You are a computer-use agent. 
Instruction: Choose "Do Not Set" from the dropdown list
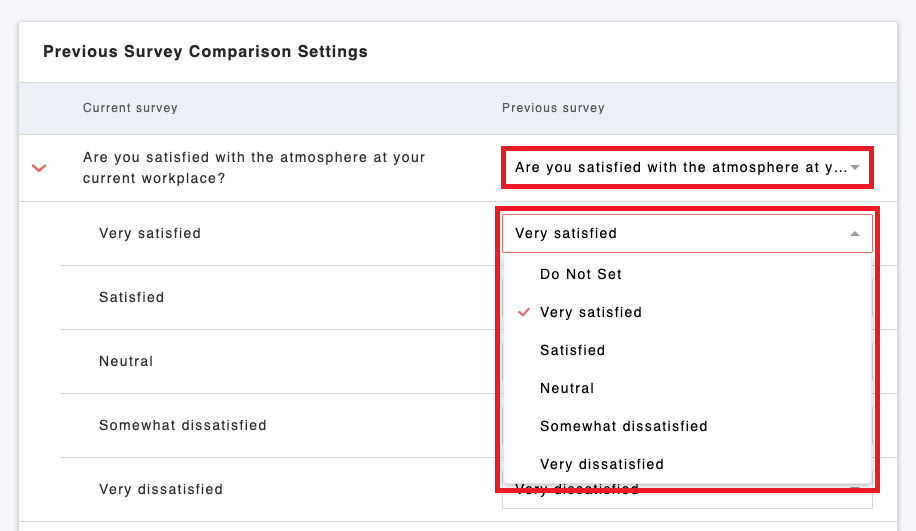[x=581, y=274]
